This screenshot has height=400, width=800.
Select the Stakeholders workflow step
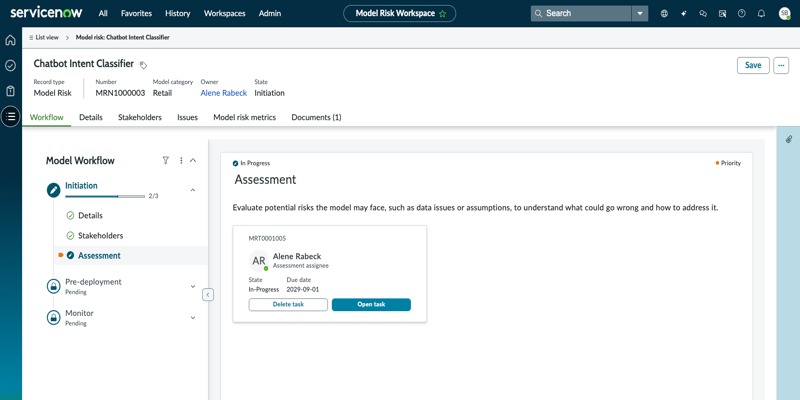(101, 236)
